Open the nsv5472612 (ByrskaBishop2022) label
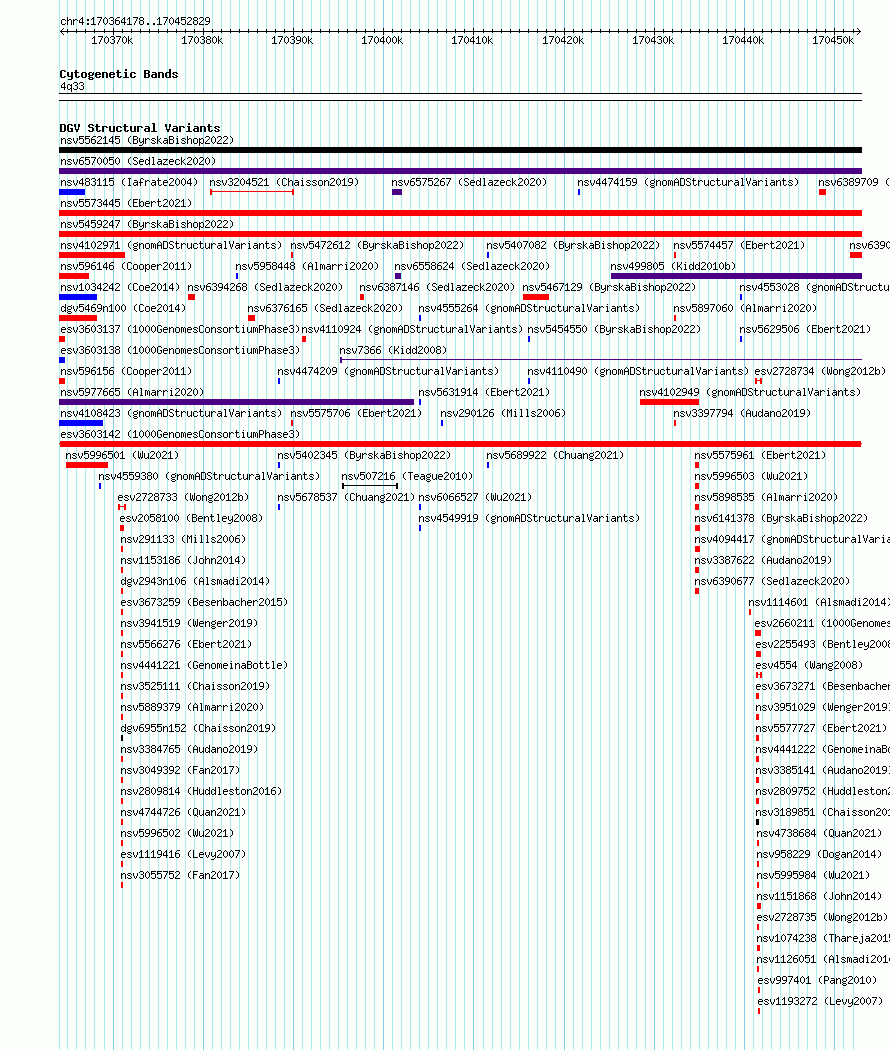This screenshot has height=1050, width=890. (377, 245)
